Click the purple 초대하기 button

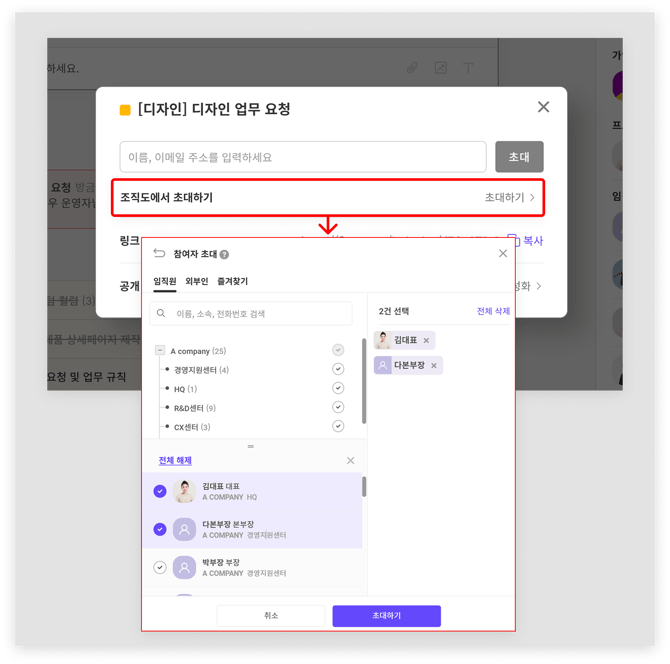click(x=386, y=616)
